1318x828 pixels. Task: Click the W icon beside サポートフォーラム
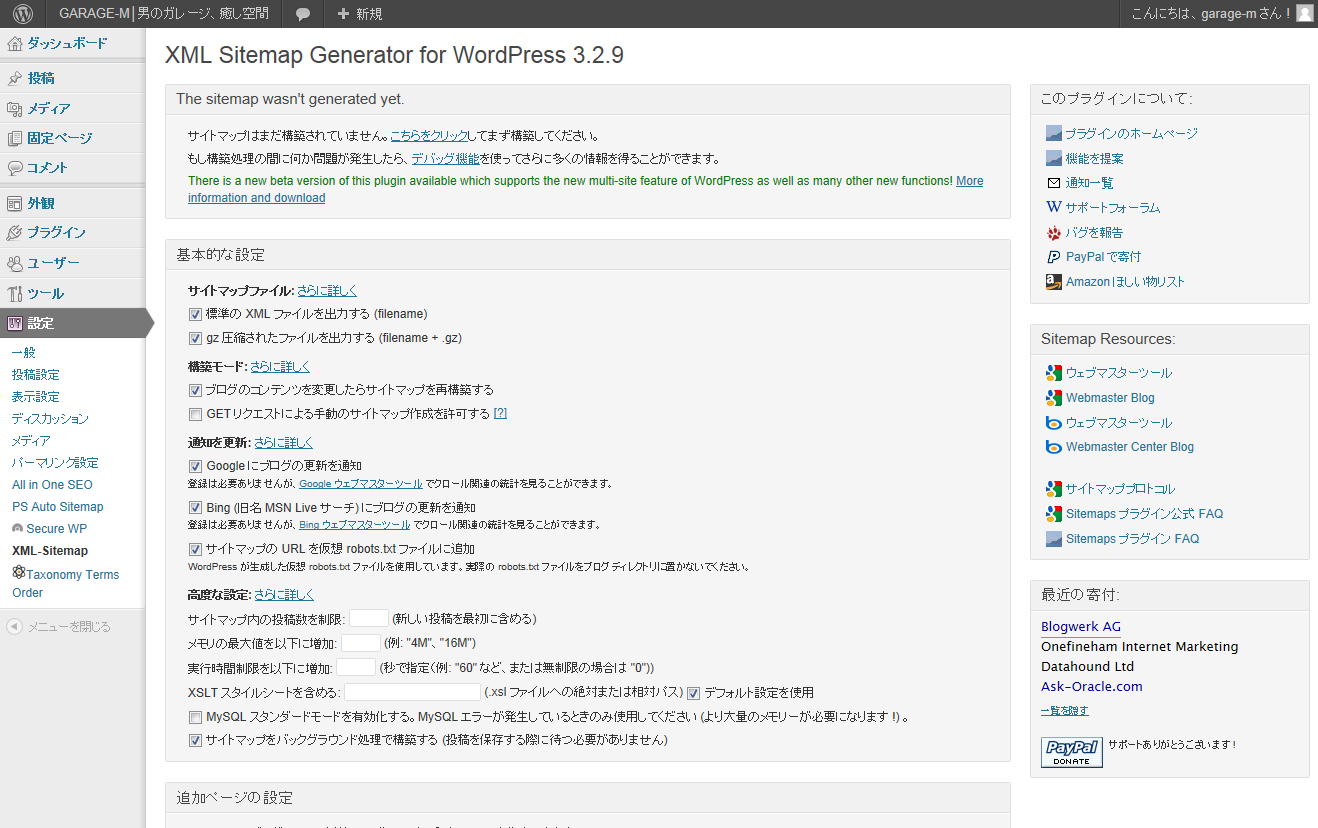(1054, 207)
